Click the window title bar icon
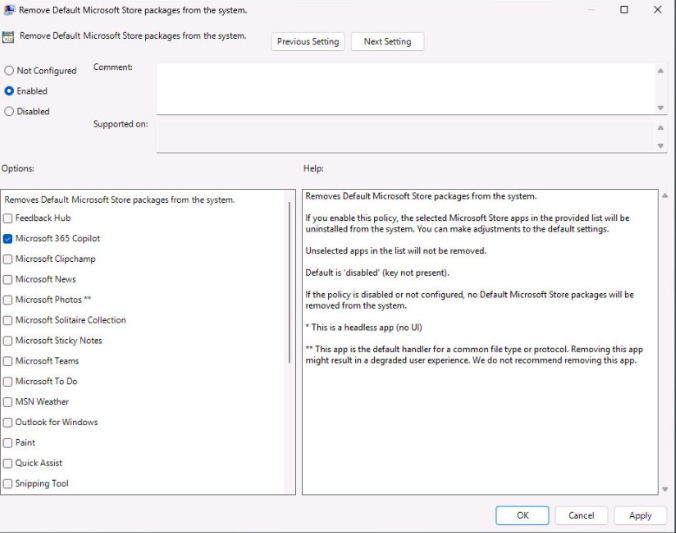This screenshot has height=533, width=676. [x=9, y=10]
